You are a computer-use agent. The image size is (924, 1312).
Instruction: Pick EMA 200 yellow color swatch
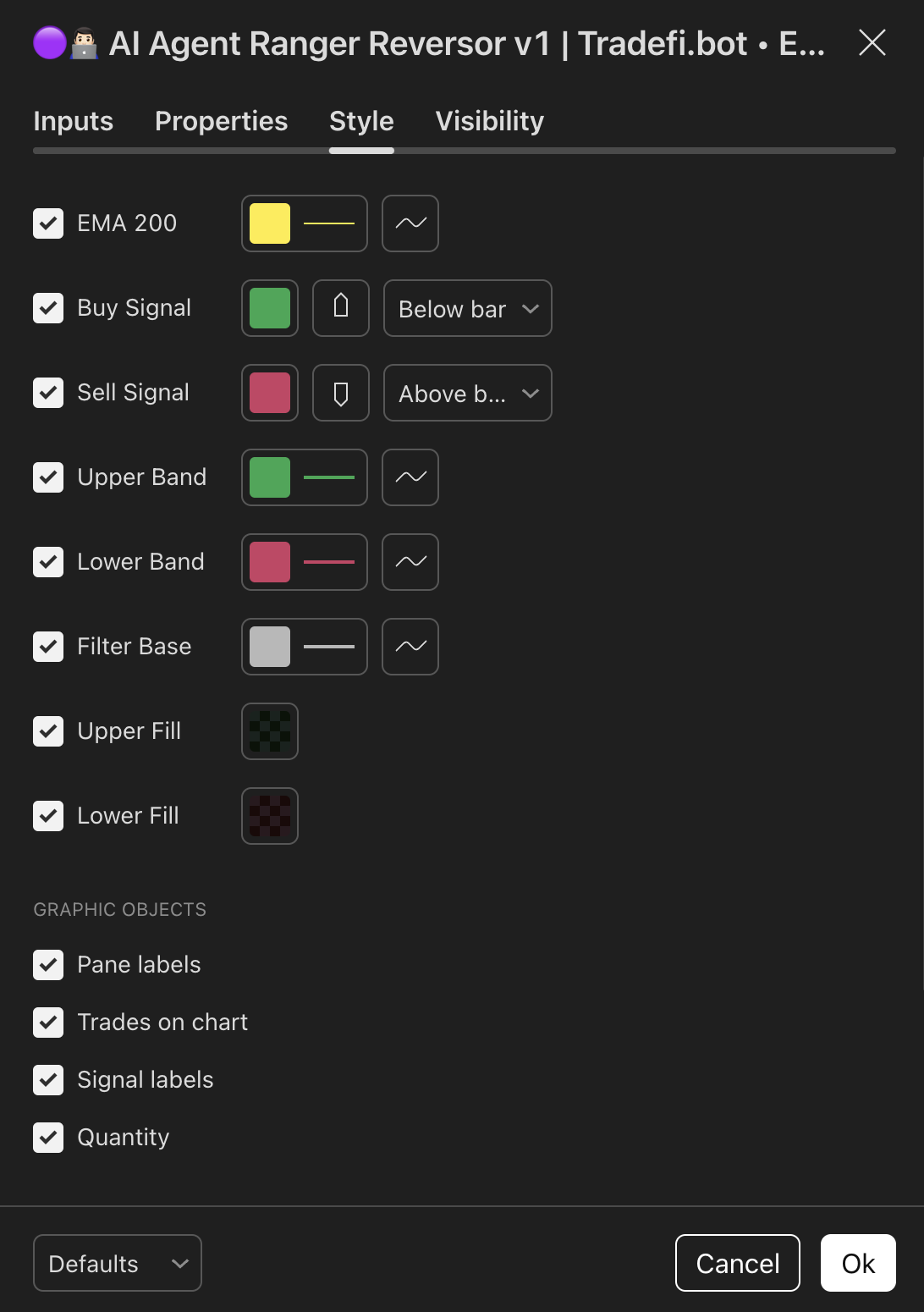(x=270, y=223)
